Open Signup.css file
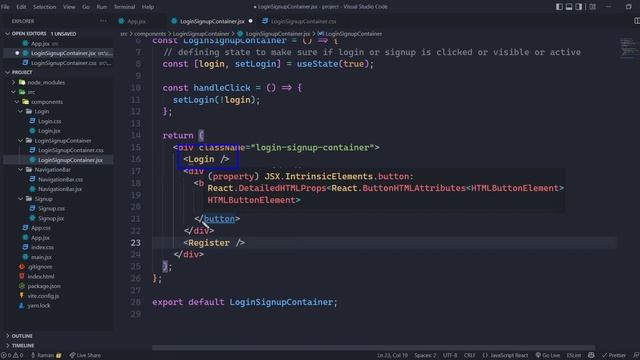Image resolution: width=640 pixels, height=360 pixels. 51,209
